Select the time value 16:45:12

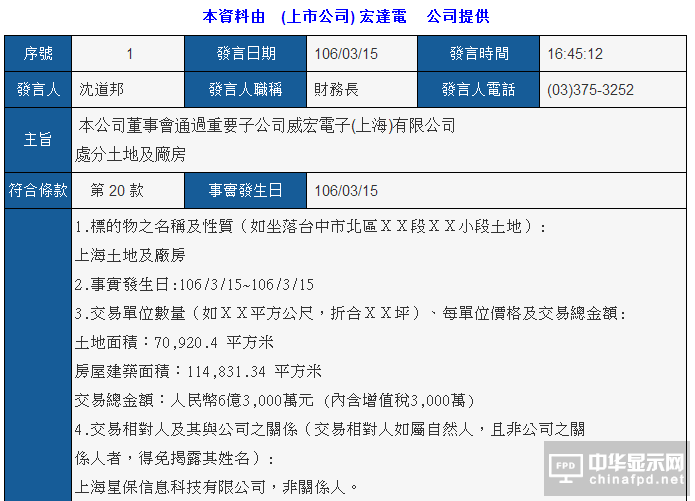pos(575,54)
